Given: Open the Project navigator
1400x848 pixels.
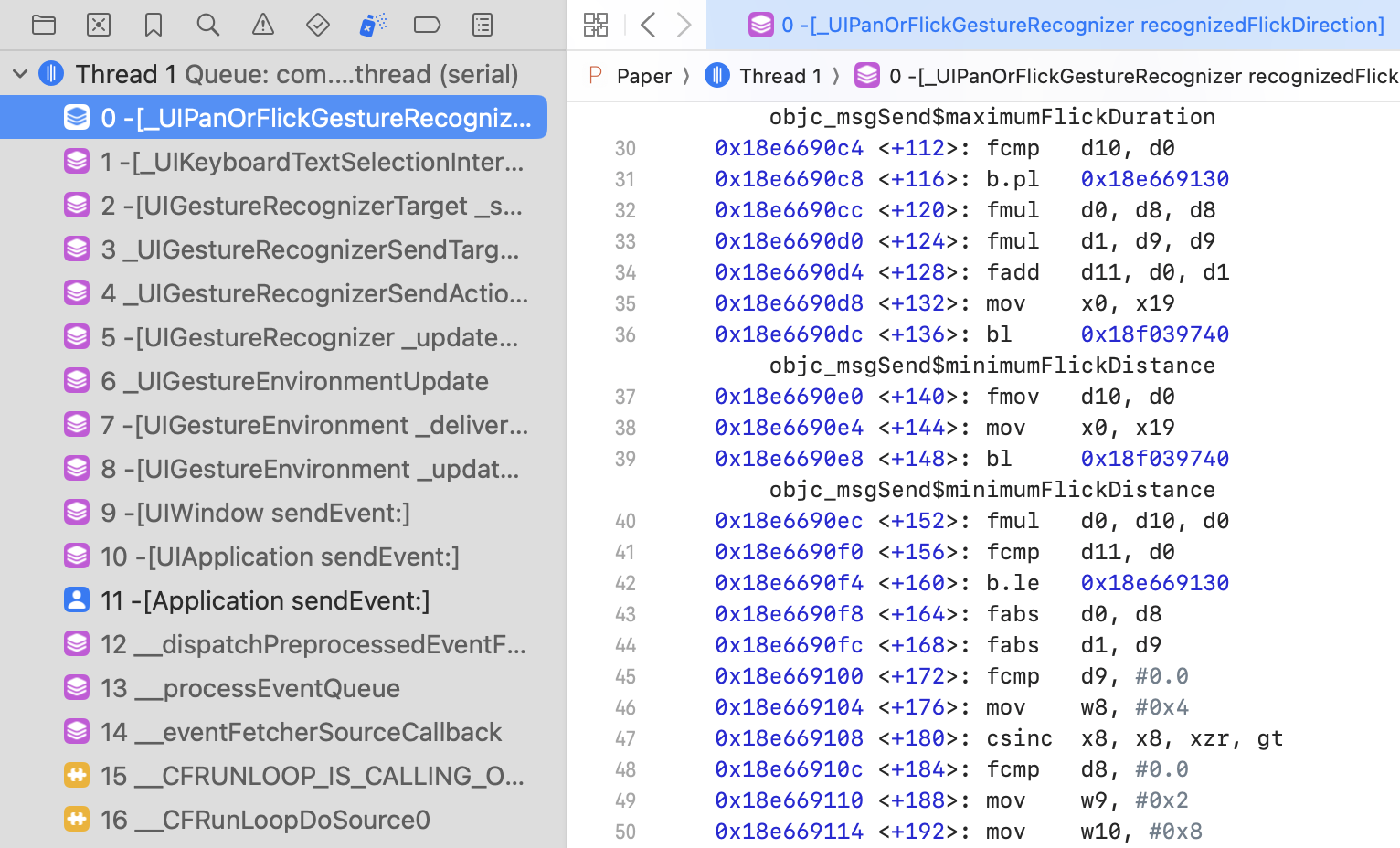Looking at the screenshot, I should [44, 25].
